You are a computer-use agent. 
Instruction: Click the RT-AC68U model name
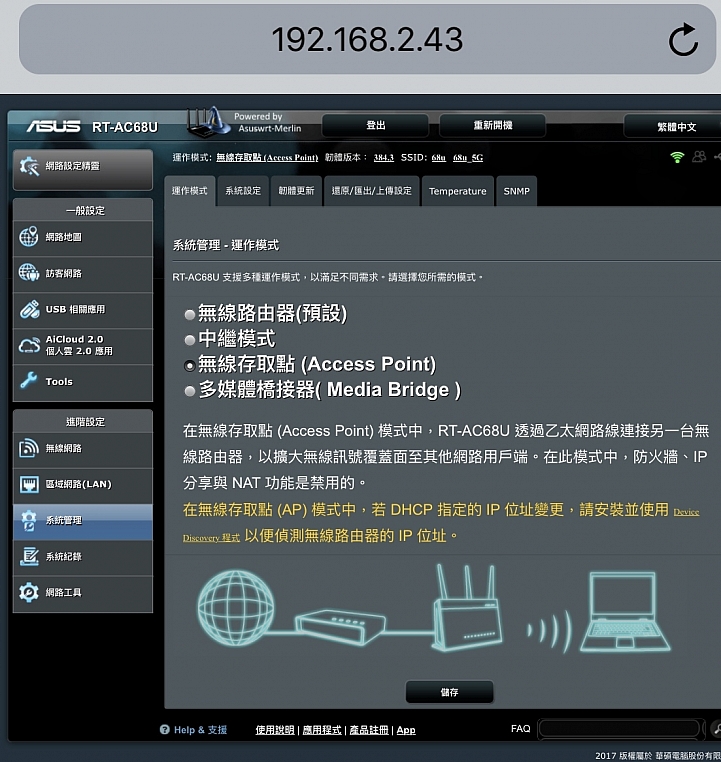(125, 127)
